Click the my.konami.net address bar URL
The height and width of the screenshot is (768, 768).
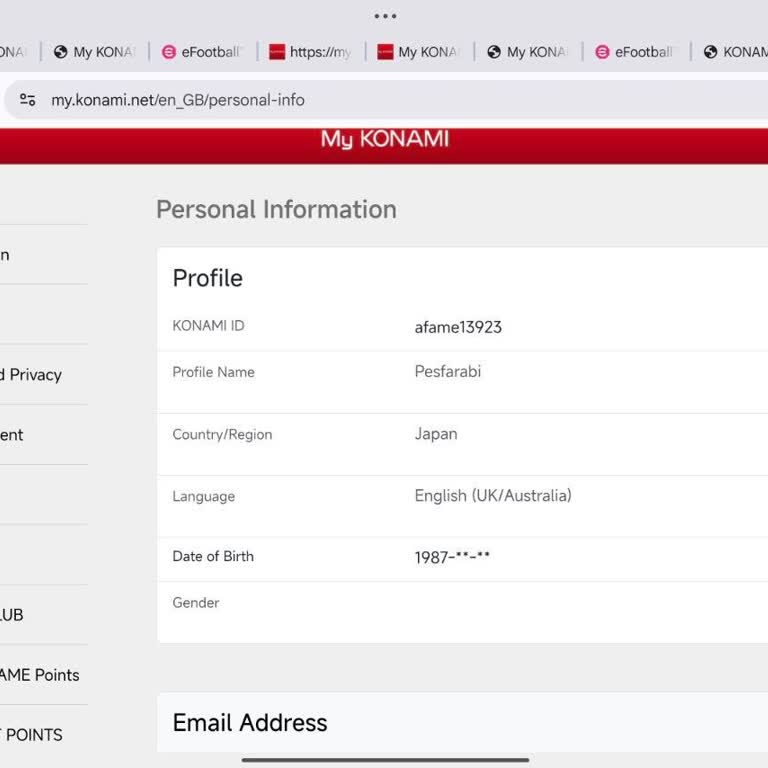[x=178, y=100]
